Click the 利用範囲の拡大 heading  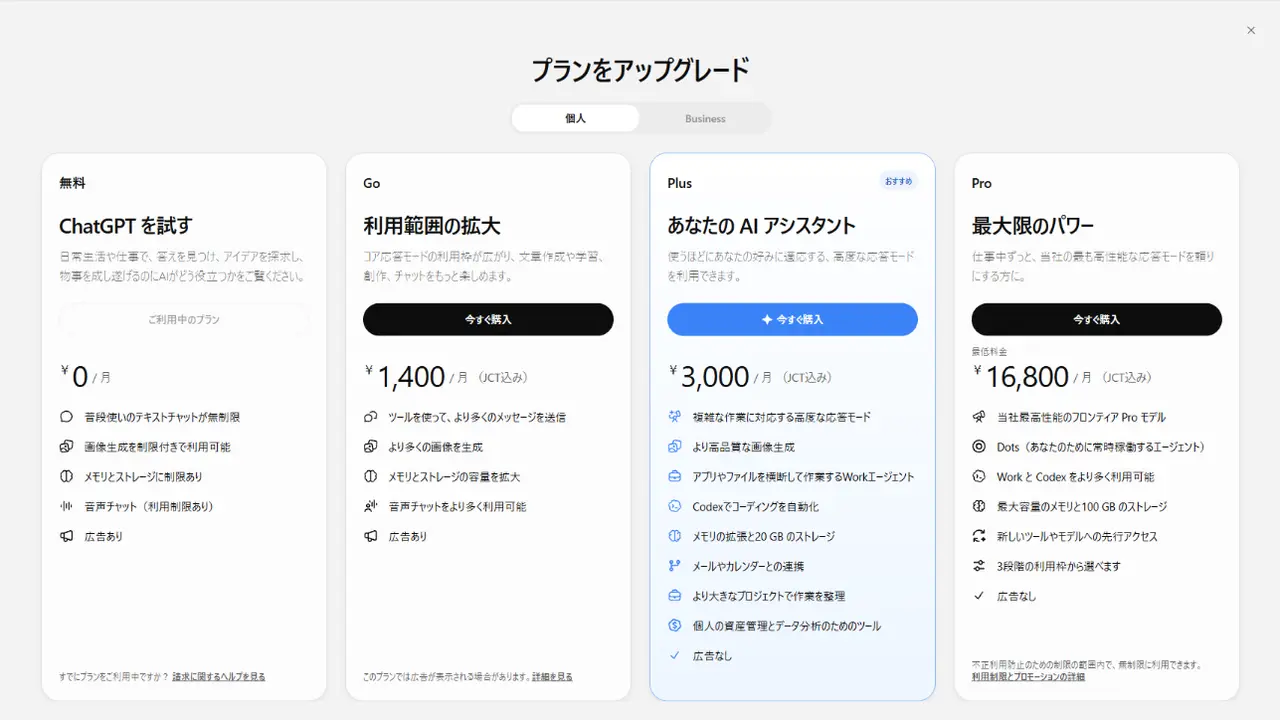[x=432, y=225]
